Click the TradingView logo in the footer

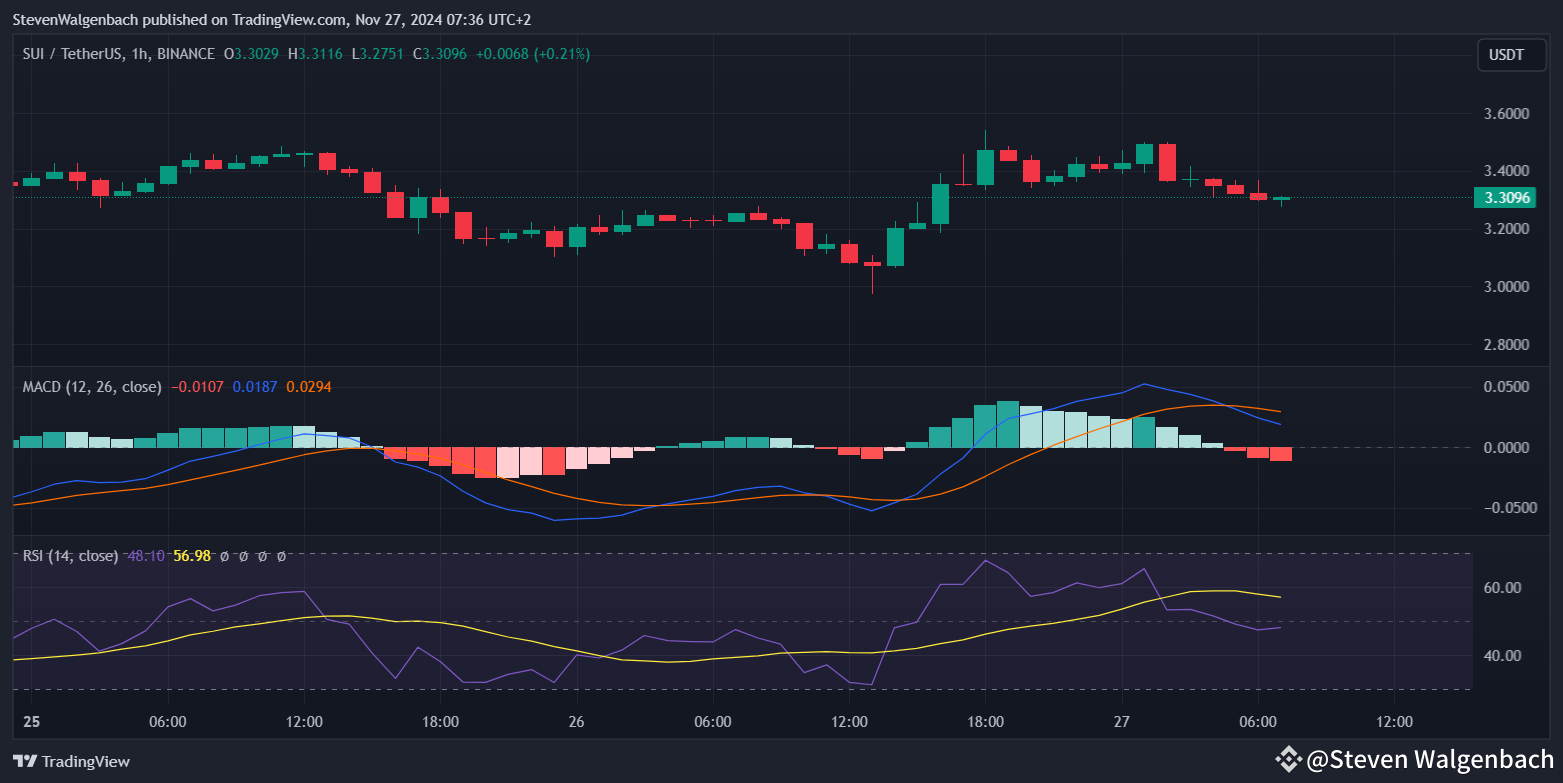tap(70, 761)
